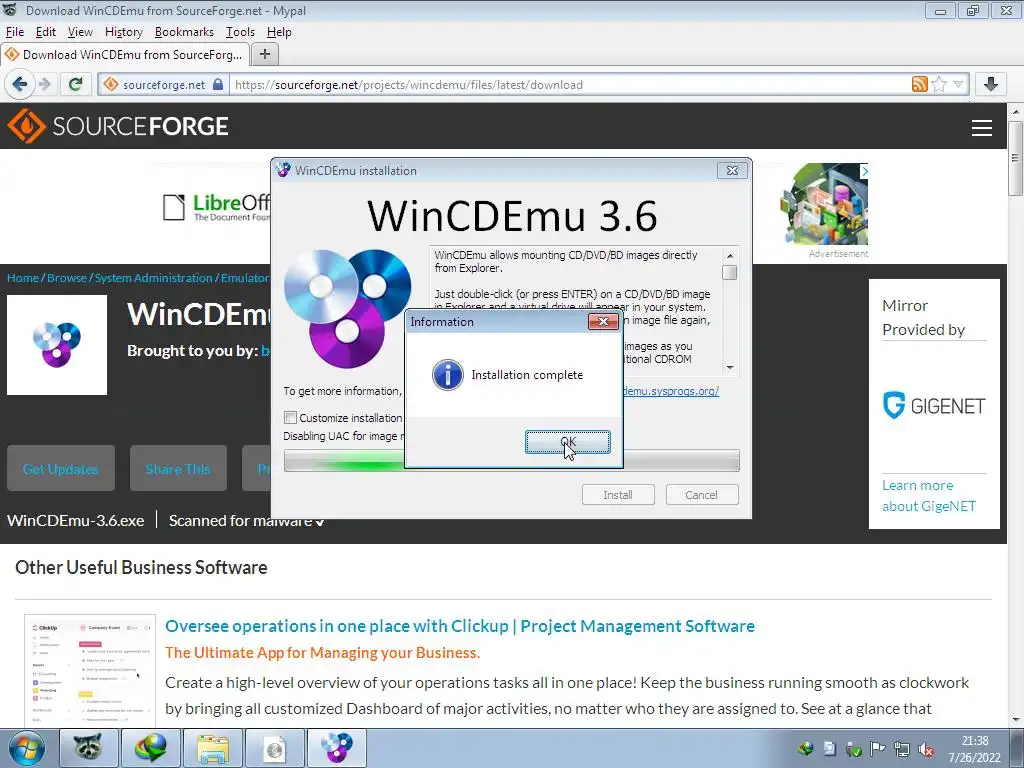1024x768 pixels.
Task: Click the globe download tray icon
Action: [x=805, y=748]
